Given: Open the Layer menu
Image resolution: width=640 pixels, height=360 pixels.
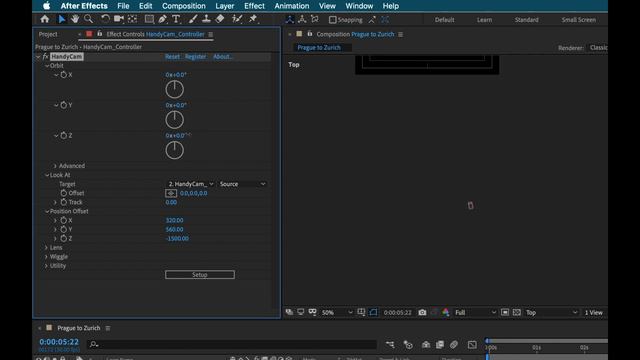Looking at the screenshot, I should [224, 6].
